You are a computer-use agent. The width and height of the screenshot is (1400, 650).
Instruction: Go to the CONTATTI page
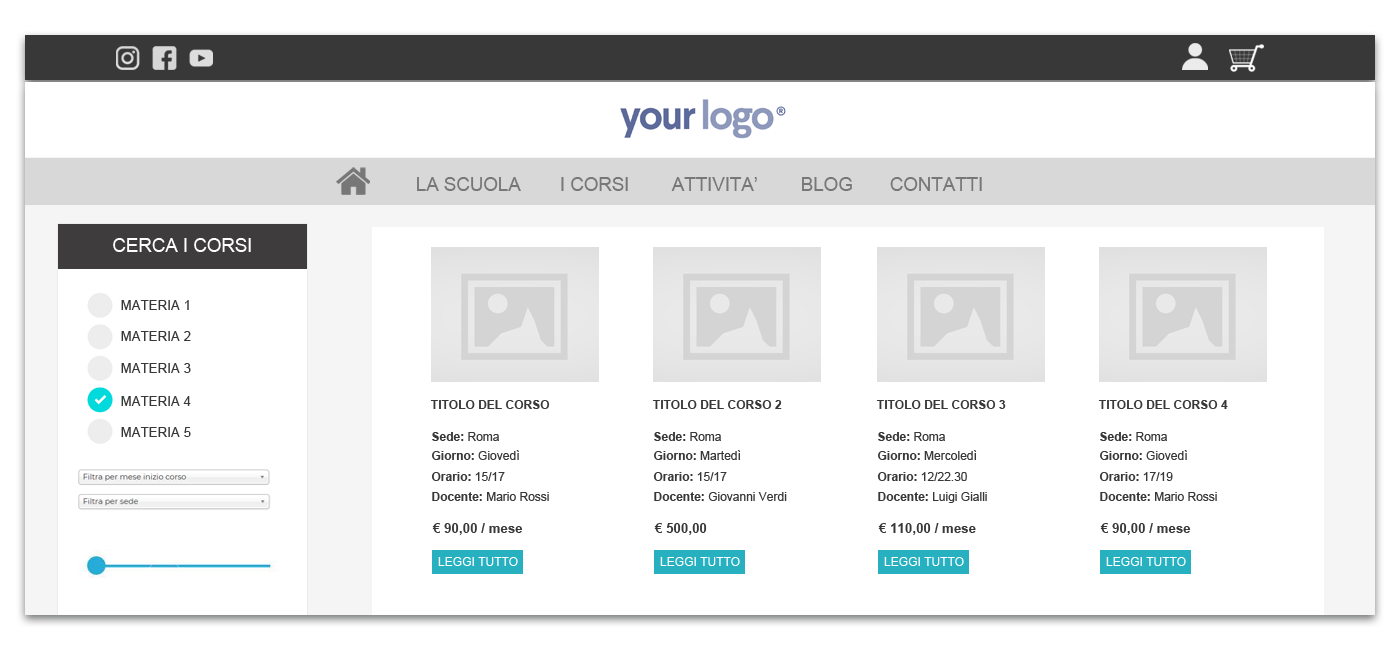tap(936, 184)
